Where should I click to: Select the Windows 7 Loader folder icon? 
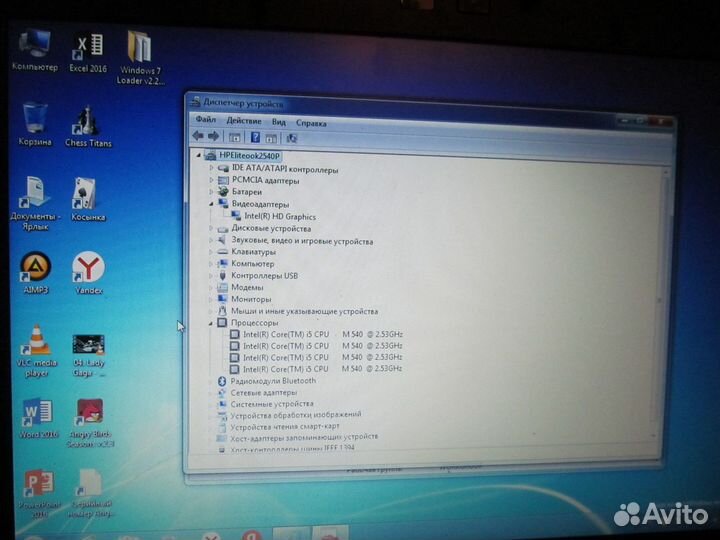click(140, 58)
